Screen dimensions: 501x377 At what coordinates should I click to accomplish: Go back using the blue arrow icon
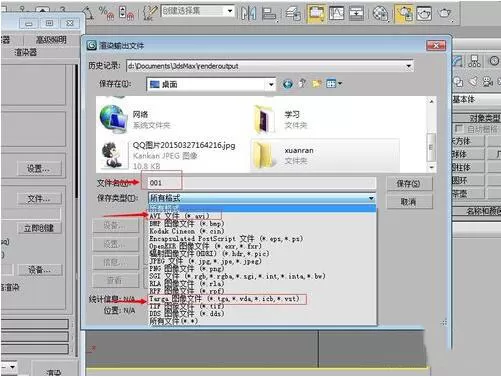pos(288,84)
